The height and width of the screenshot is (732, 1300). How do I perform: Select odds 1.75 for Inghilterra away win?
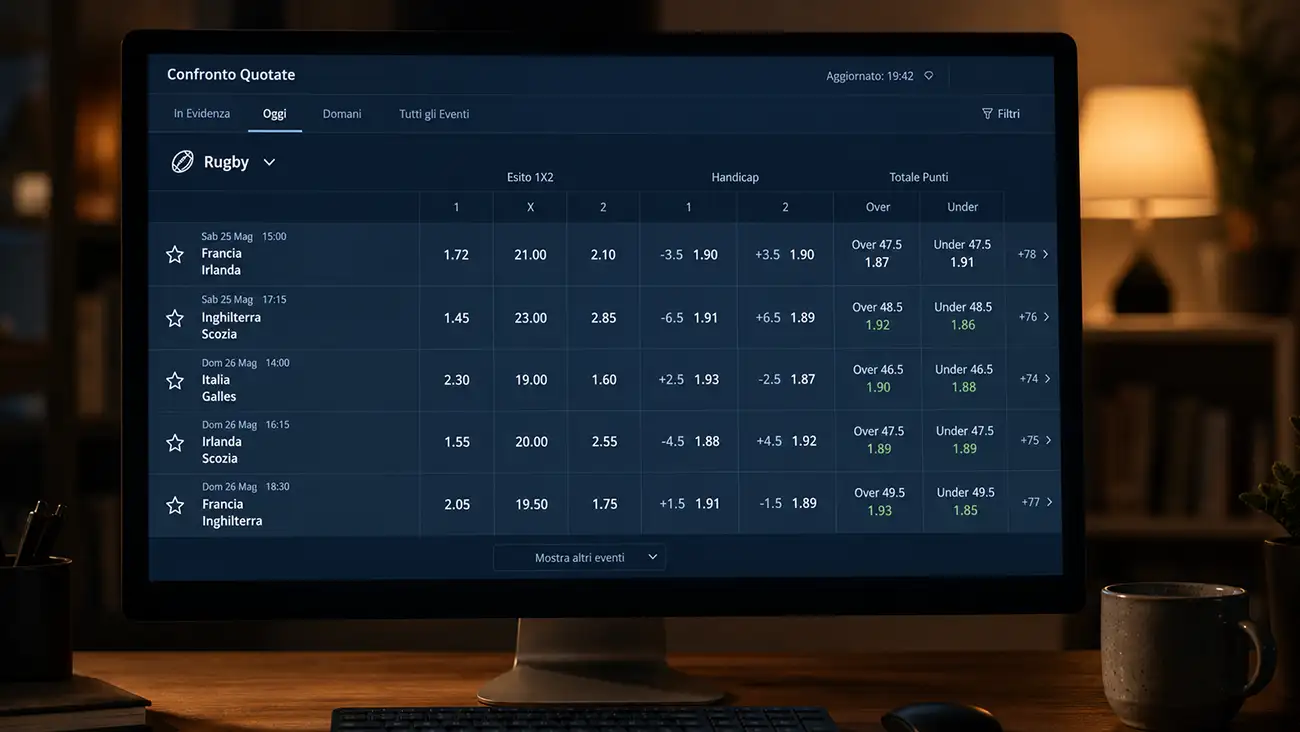coord(605,505)
